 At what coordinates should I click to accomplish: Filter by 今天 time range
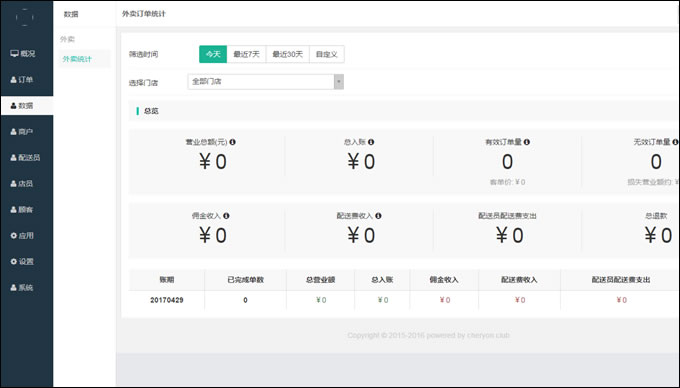213,54
